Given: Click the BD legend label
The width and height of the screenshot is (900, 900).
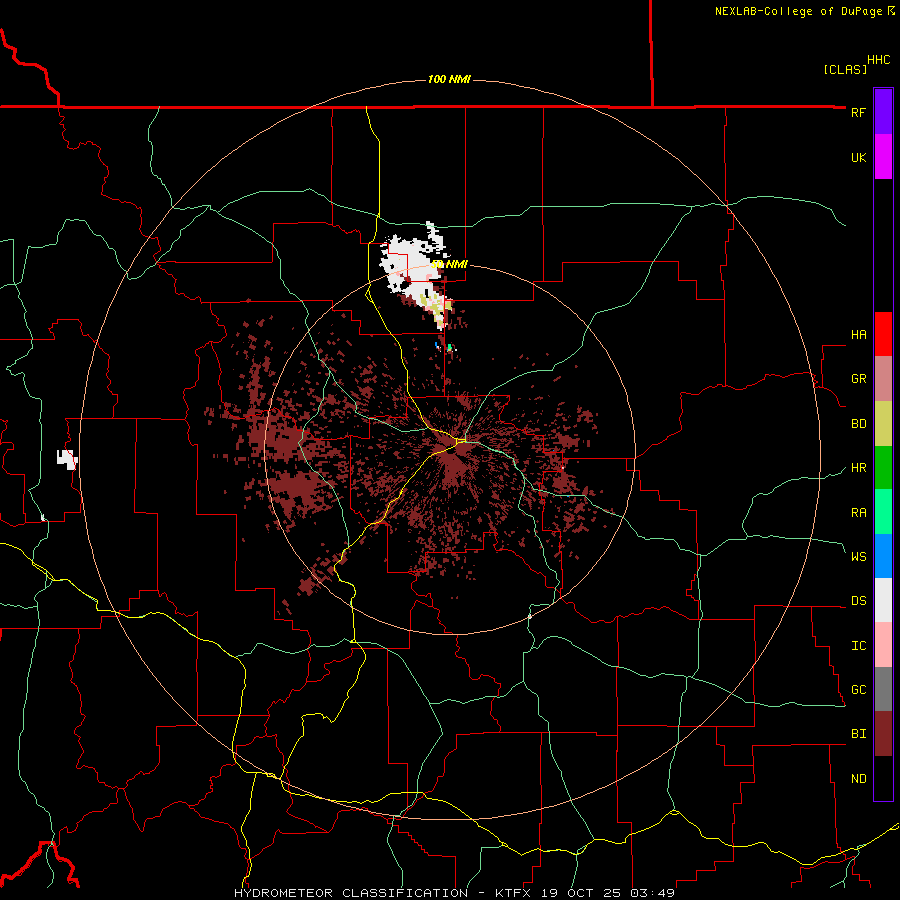Looking at the screenshot, I should point(858,424).
